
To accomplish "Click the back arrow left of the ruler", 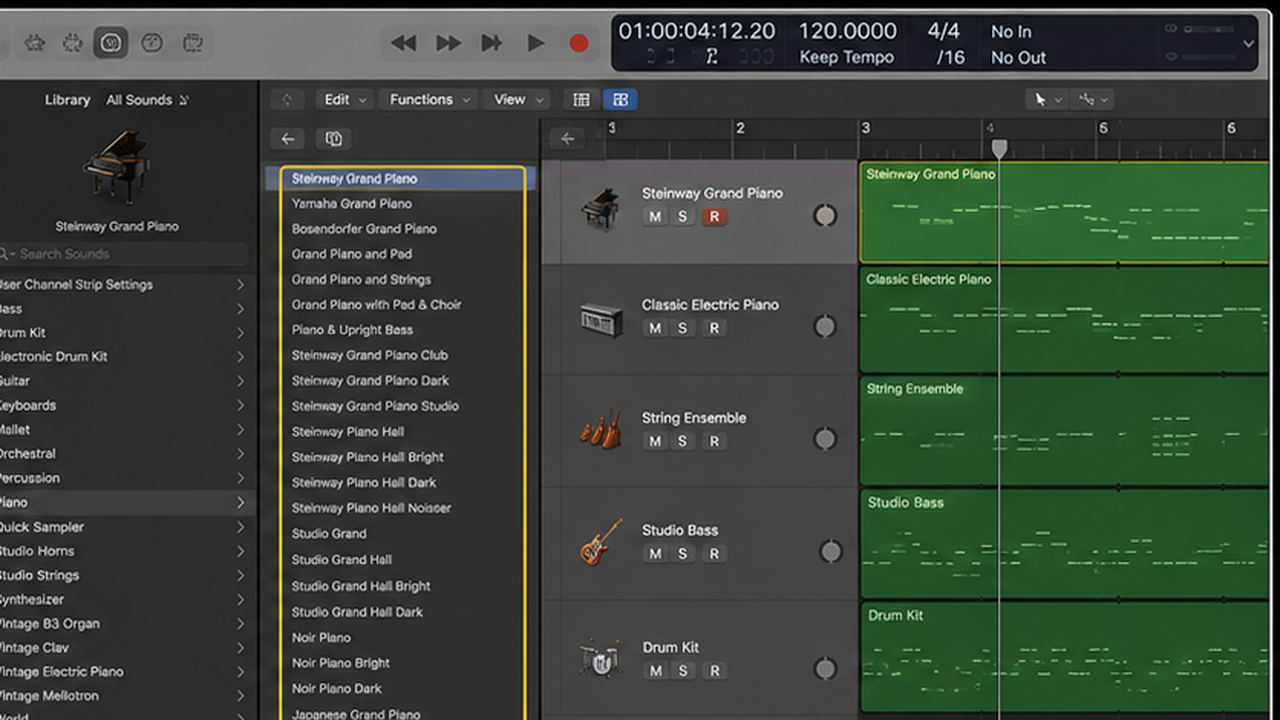I will pos(567,139).
